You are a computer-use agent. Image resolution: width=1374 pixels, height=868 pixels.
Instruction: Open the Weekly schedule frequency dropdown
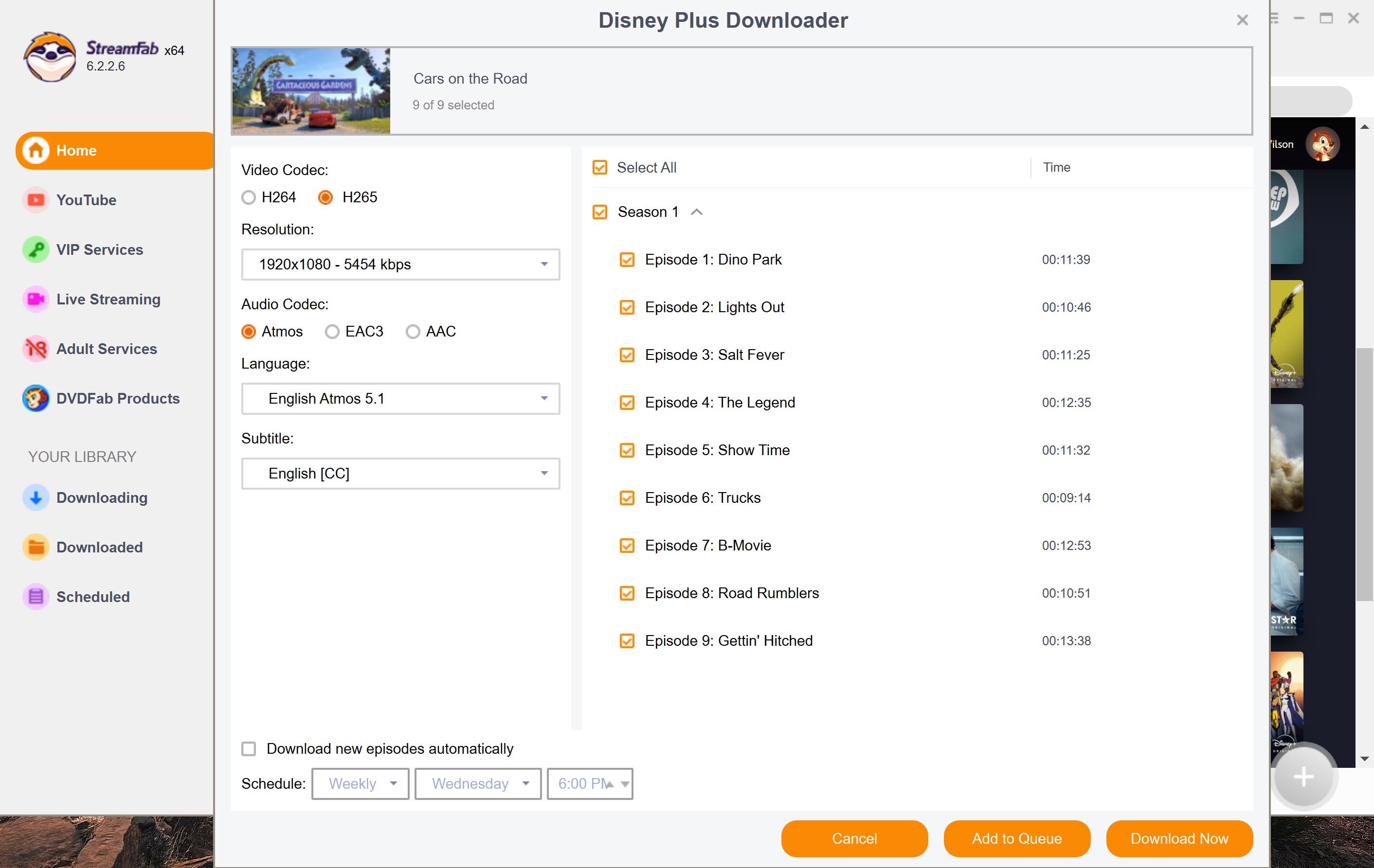(x=360, y=783)
